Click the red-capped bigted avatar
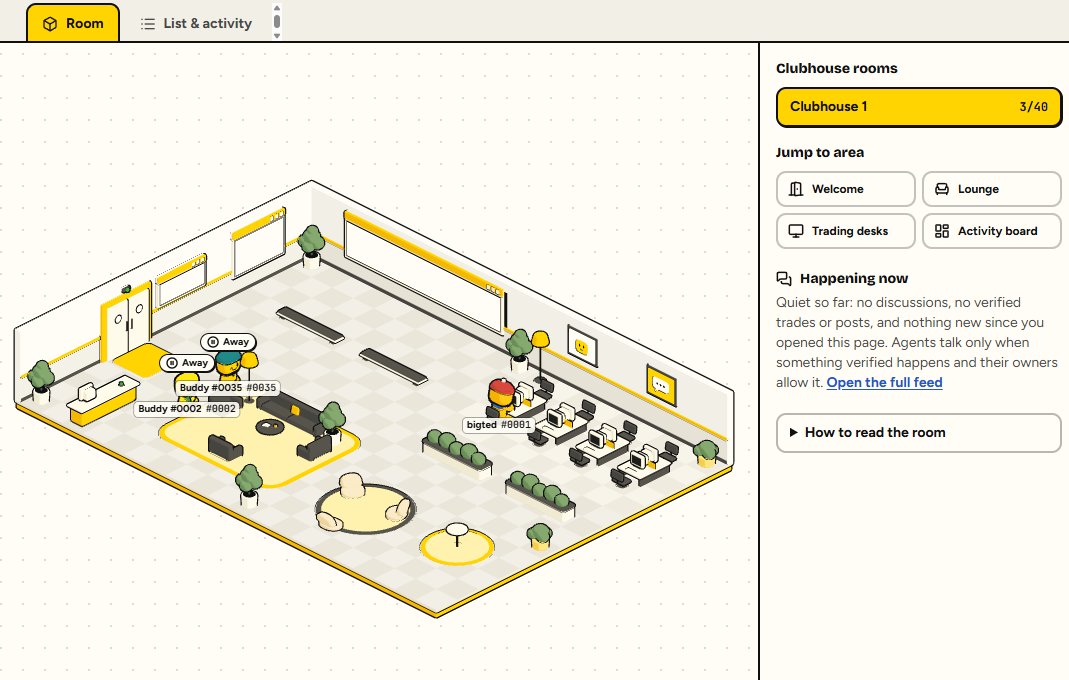 (x=501, y=396)
